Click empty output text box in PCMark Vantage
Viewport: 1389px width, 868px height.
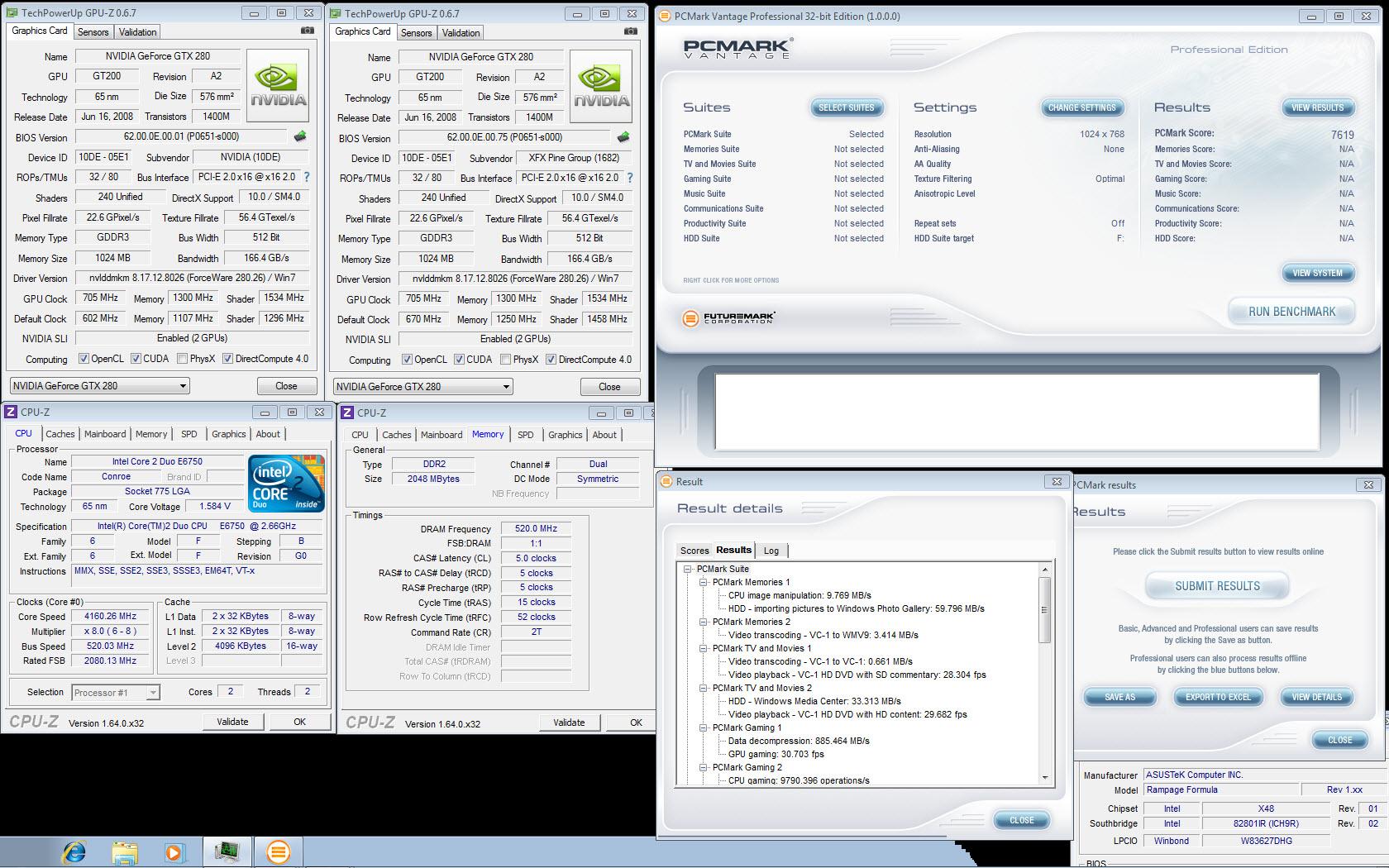point(1017,411)
